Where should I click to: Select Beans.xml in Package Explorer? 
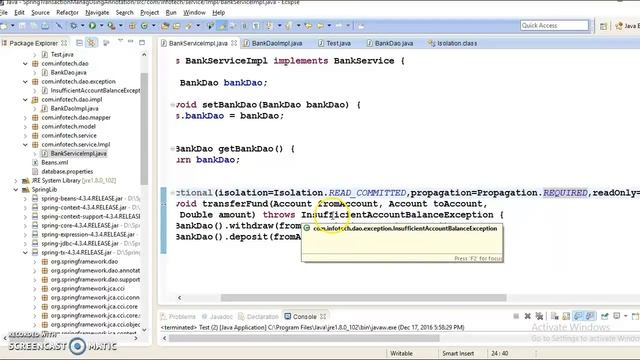(50, 162)
